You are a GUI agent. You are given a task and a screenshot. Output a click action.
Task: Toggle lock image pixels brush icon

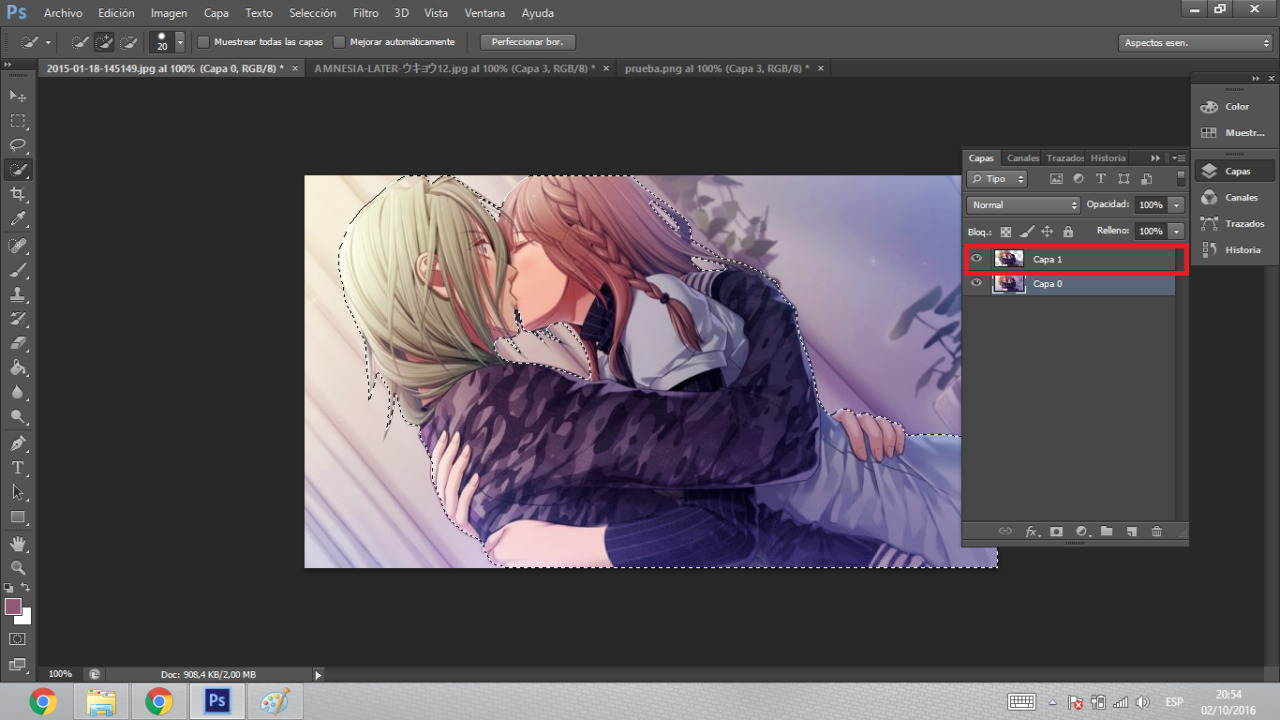[1027, 232]
